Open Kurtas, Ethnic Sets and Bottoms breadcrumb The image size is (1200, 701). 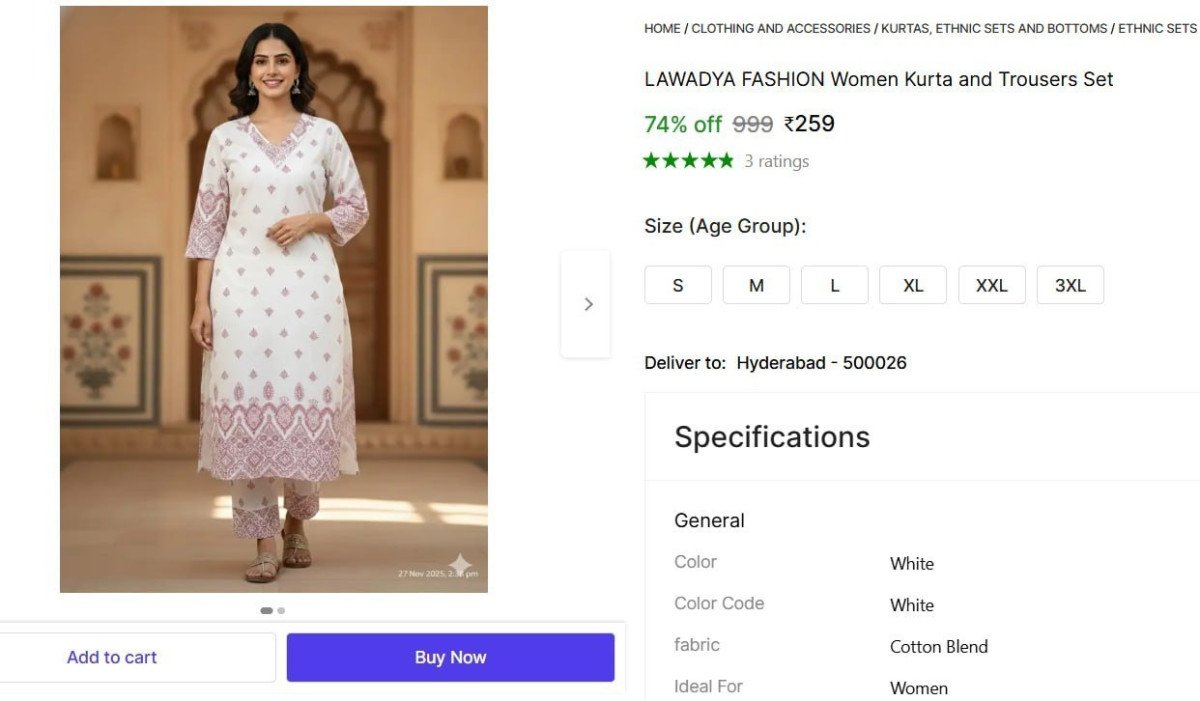[994, 29]
